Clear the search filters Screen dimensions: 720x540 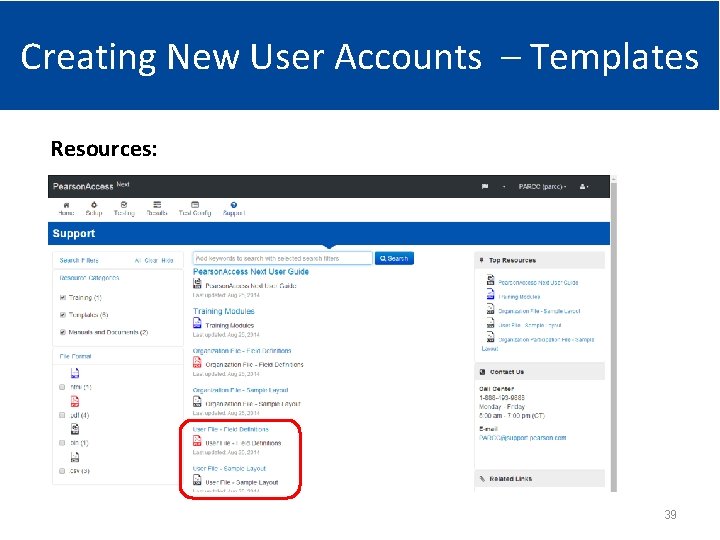pos(151,260)
